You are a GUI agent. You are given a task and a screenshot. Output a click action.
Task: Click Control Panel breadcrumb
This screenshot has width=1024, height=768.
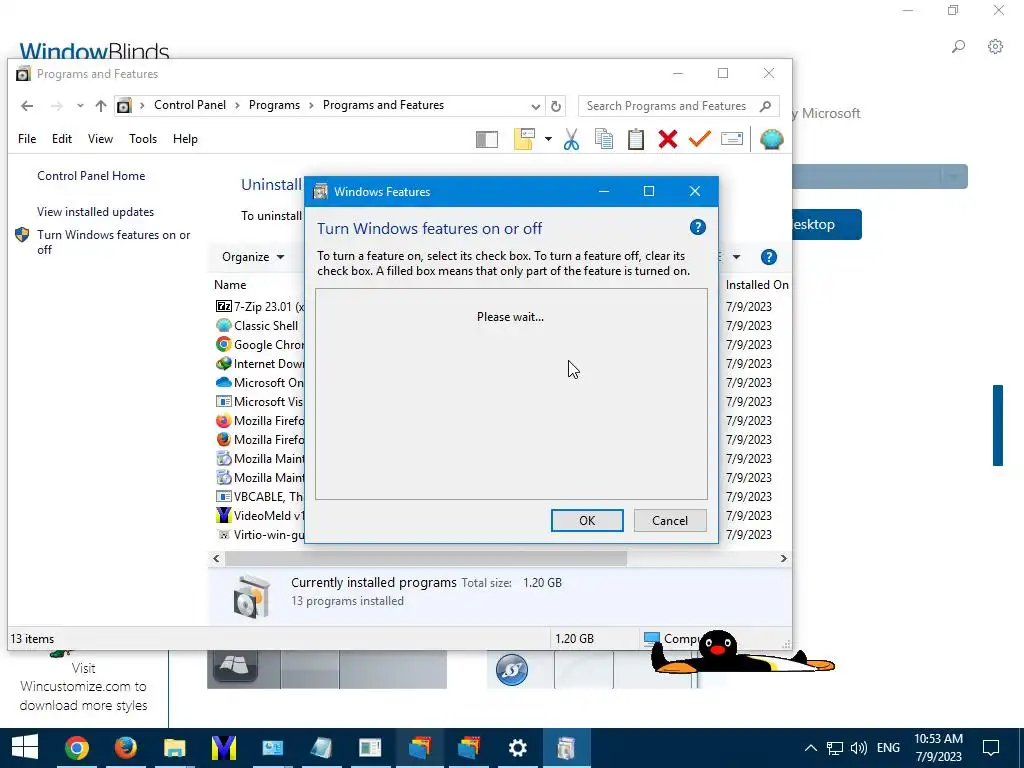190,105
